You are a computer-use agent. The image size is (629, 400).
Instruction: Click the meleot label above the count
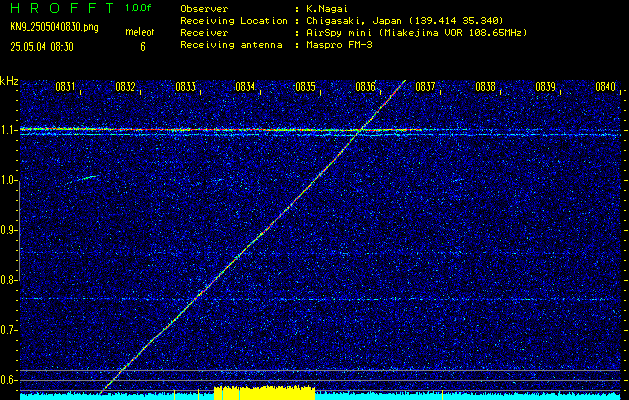coord(140,32)
